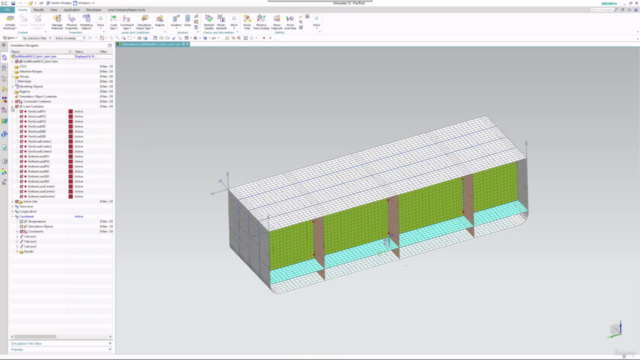The image size is (640, 360).
Task: Expand the Constraint Container node
Action: coord(13,101)
